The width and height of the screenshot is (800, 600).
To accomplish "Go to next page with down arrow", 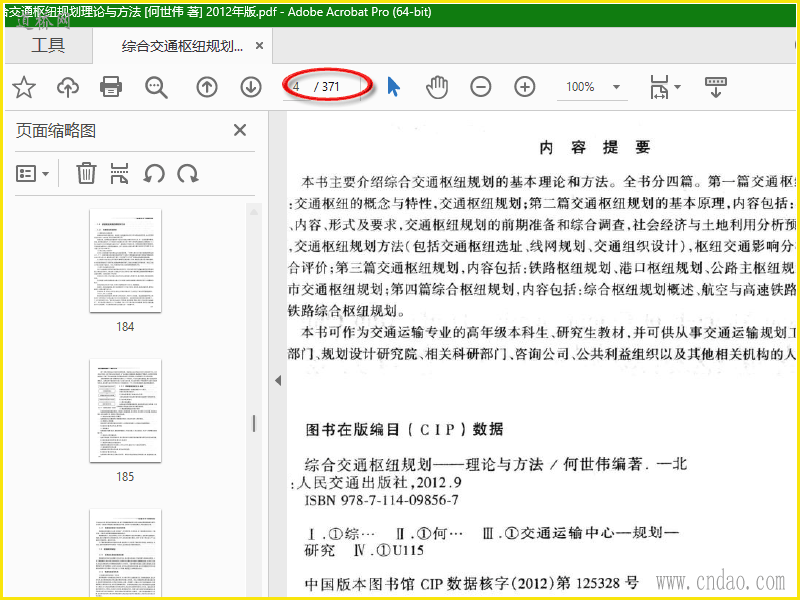I will pos(251,87).
